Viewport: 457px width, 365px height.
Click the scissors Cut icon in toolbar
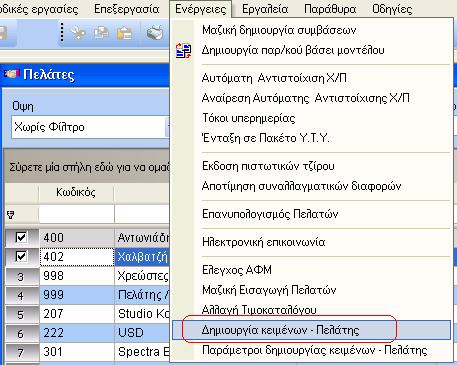tap(78, 33)
